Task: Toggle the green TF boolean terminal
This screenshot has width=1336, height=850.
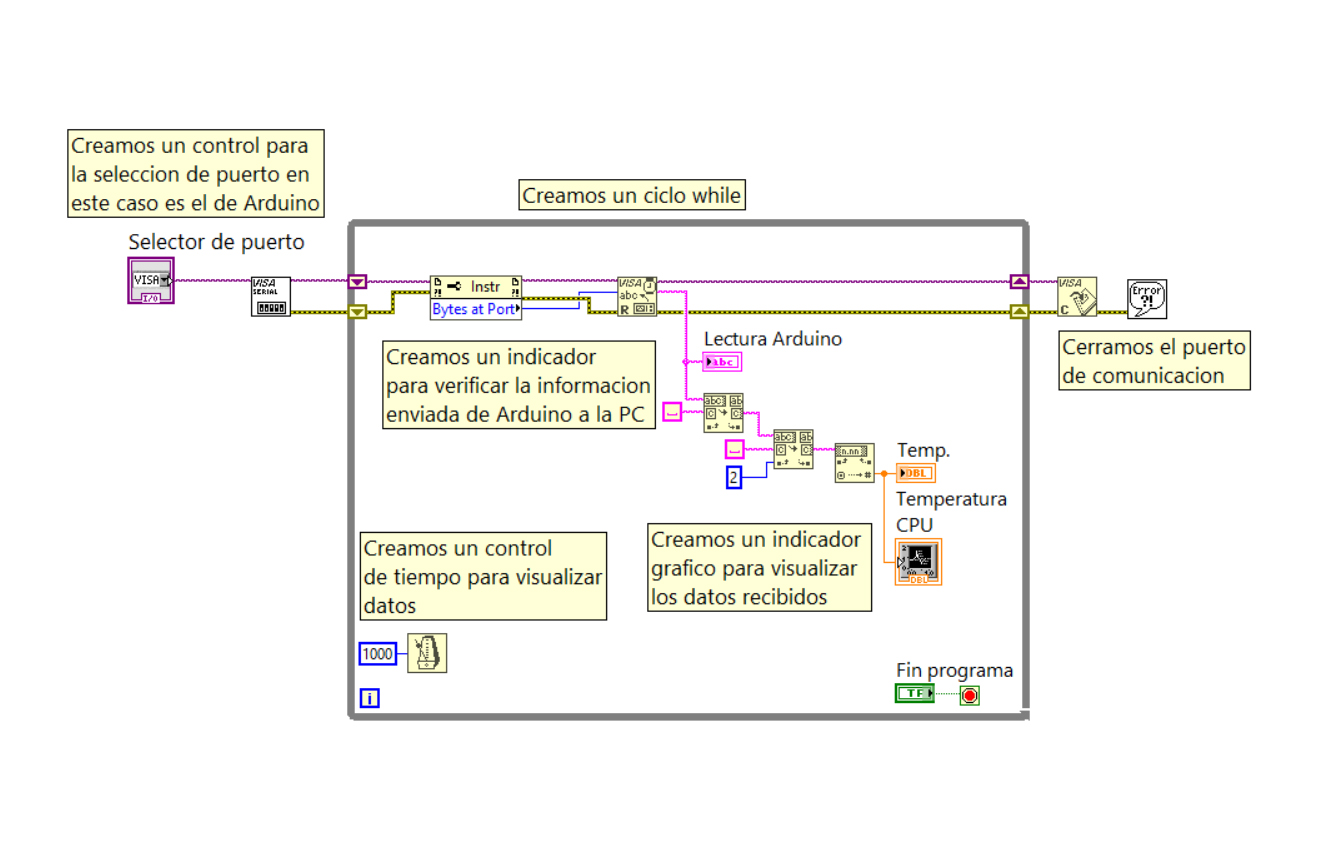Action: 913,692
